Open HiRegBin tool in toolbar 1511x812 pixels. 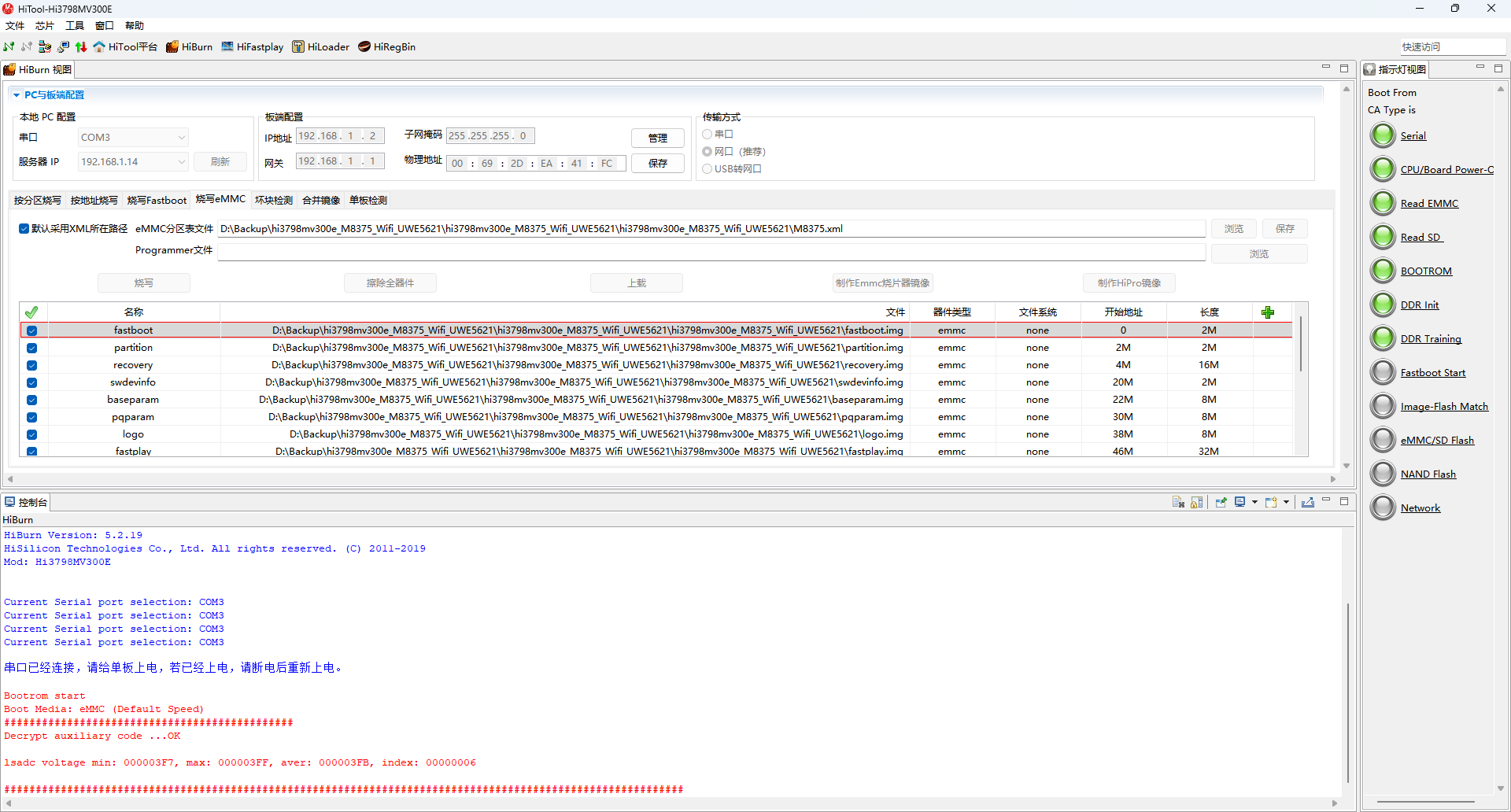click(386, 47)
